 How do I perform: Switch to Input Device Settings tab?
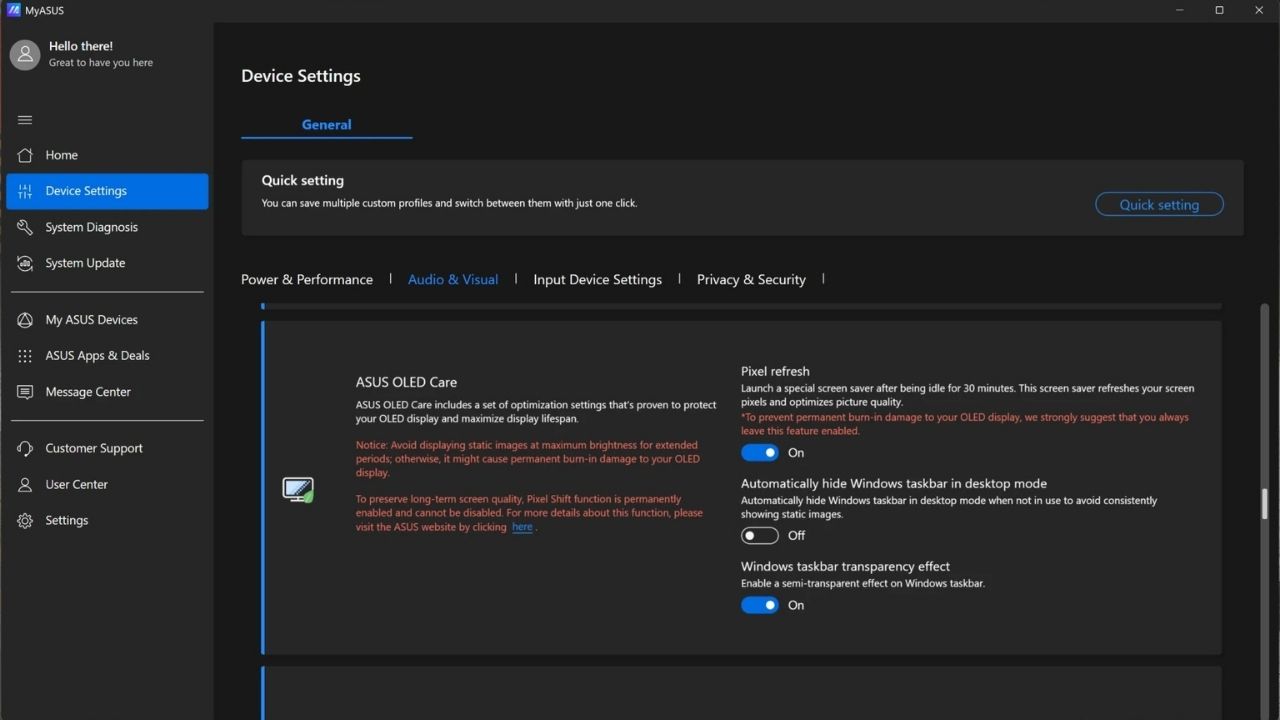tap(597, 279)
